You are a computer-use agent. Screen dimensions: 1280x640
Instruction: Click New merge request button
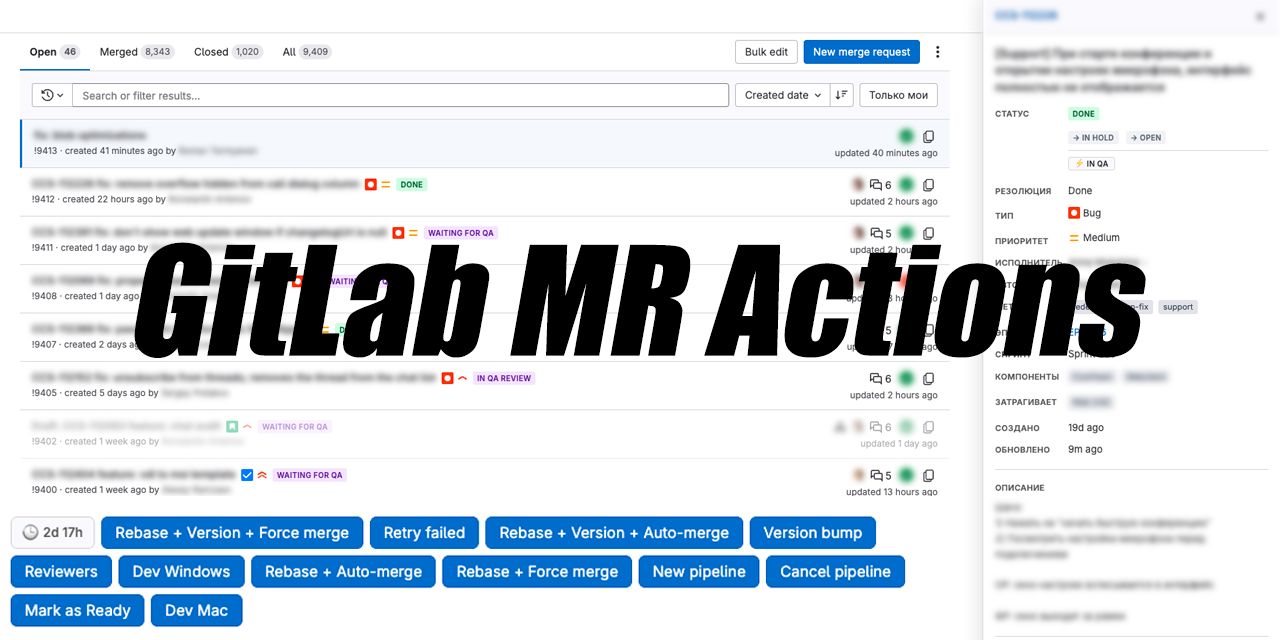click(x=862, y=52)
